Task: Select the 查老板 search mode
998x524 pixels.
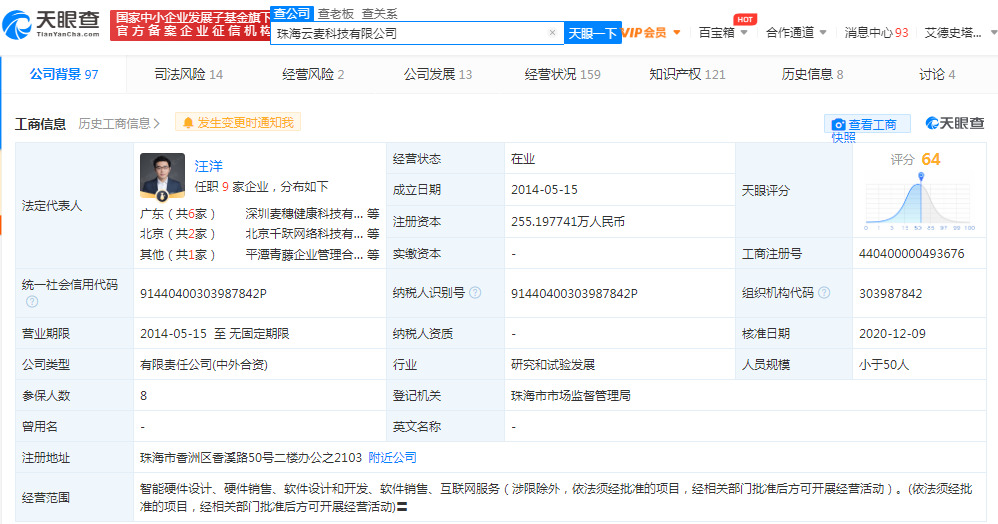Action: point(335,13)
